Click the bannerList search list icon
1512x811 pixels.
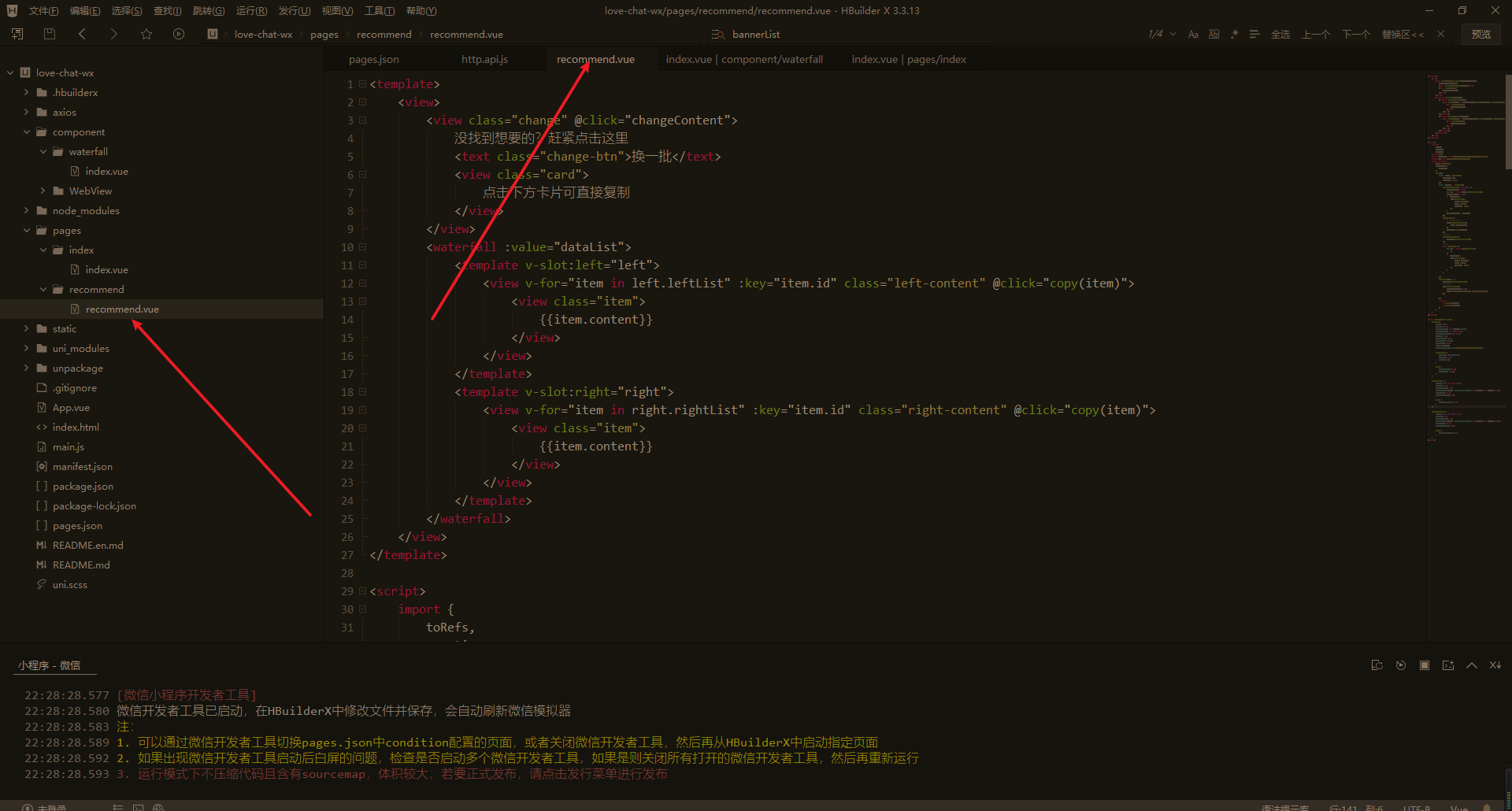tap(717, 34)
